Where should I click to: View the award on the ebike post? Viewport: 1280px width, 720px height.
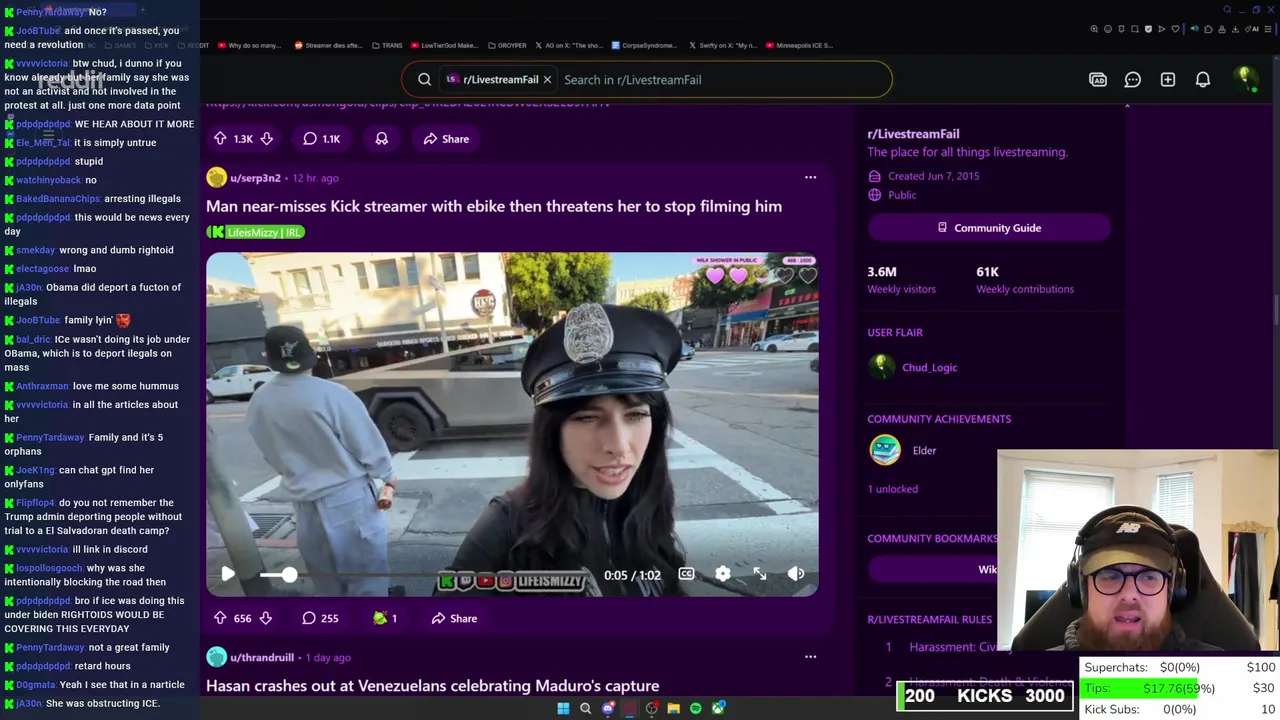click(x=385, y=618)
